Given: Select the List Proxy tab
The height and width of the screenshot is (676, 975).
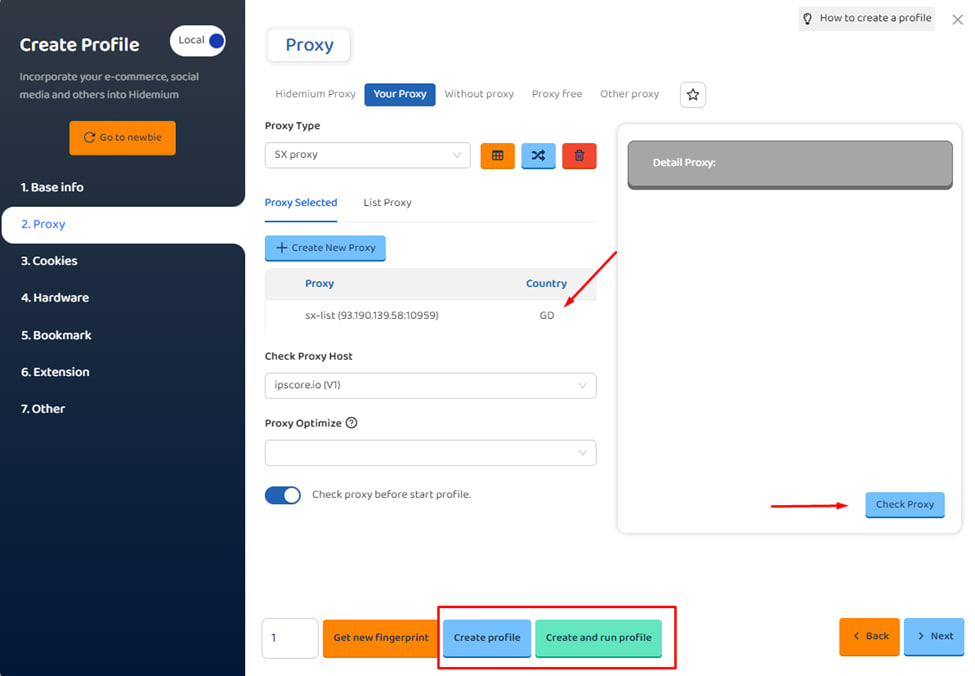Looking at the screenshot, I should click(387, 203).
